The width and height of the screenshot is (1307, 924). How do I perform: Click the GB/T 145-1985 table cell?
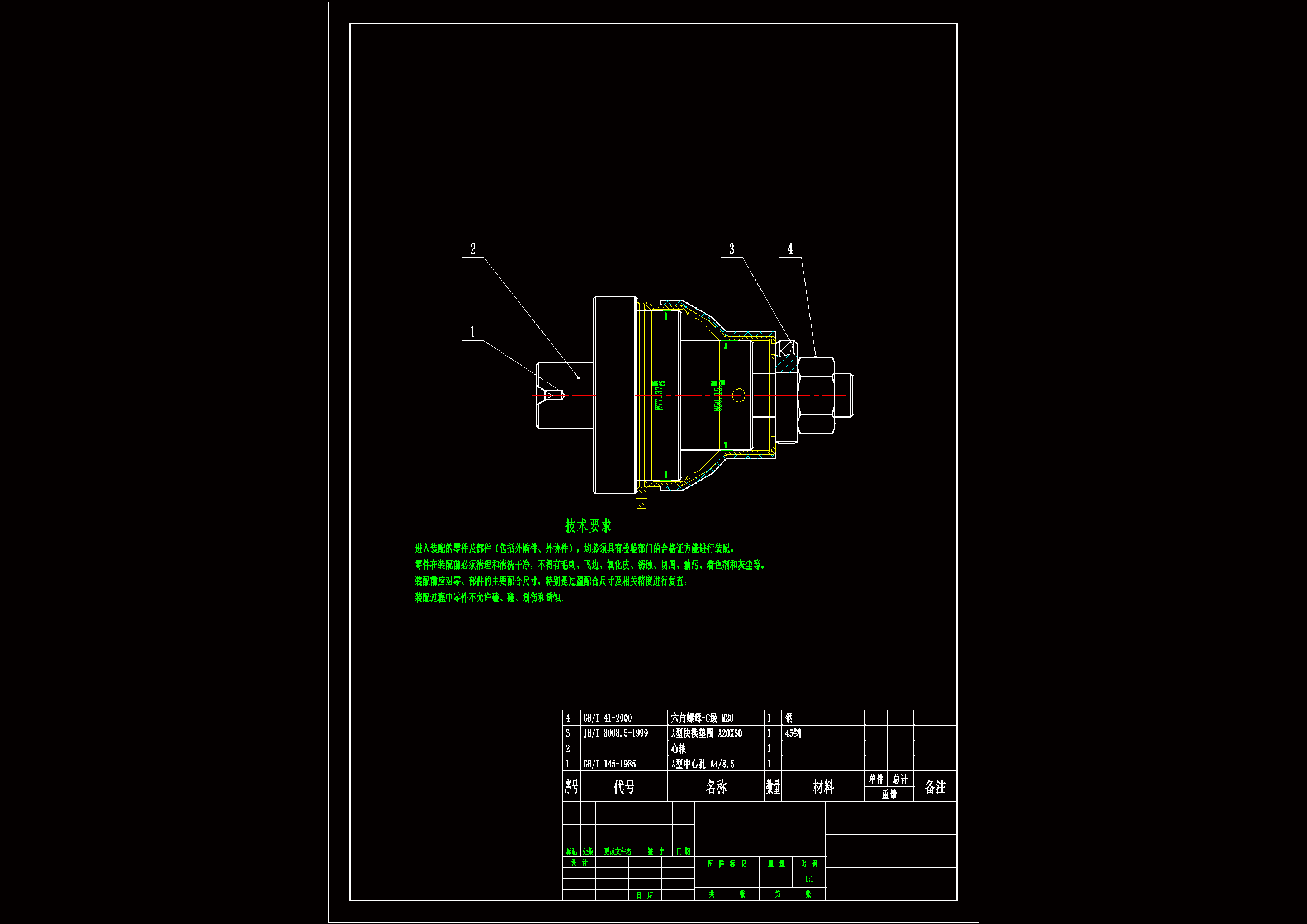(x=609, y=764)
